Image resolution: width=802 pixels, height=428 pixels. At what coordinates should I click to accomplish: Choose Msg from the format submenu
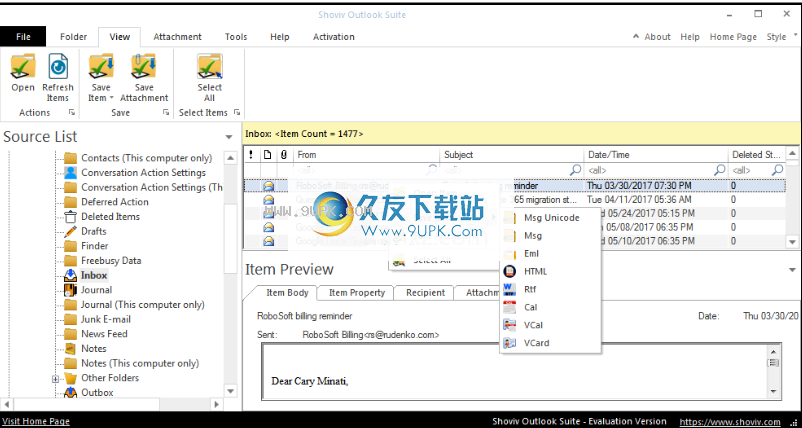tap(533, 236)
